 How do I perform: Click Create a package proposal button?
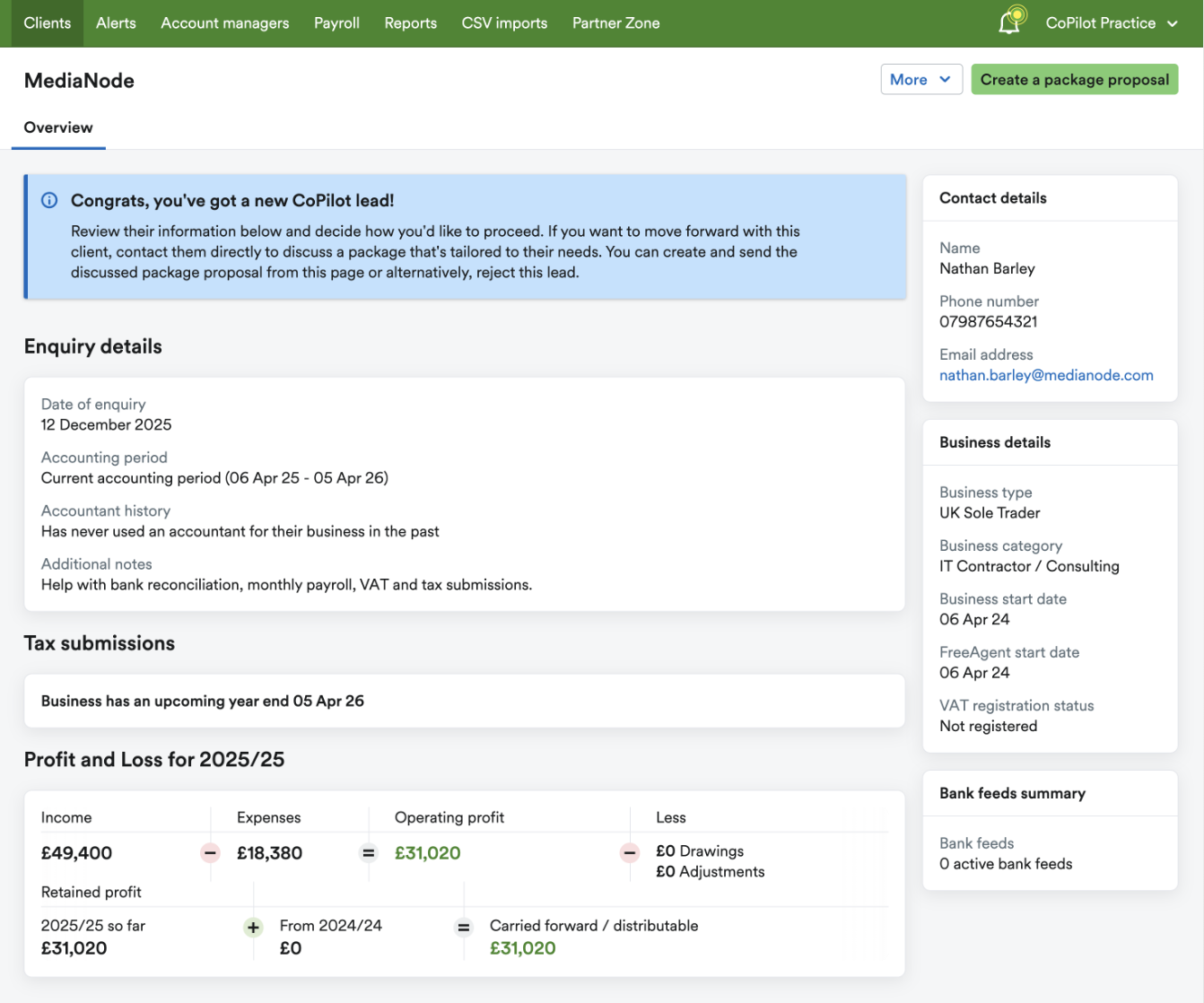pos(1075,79)
